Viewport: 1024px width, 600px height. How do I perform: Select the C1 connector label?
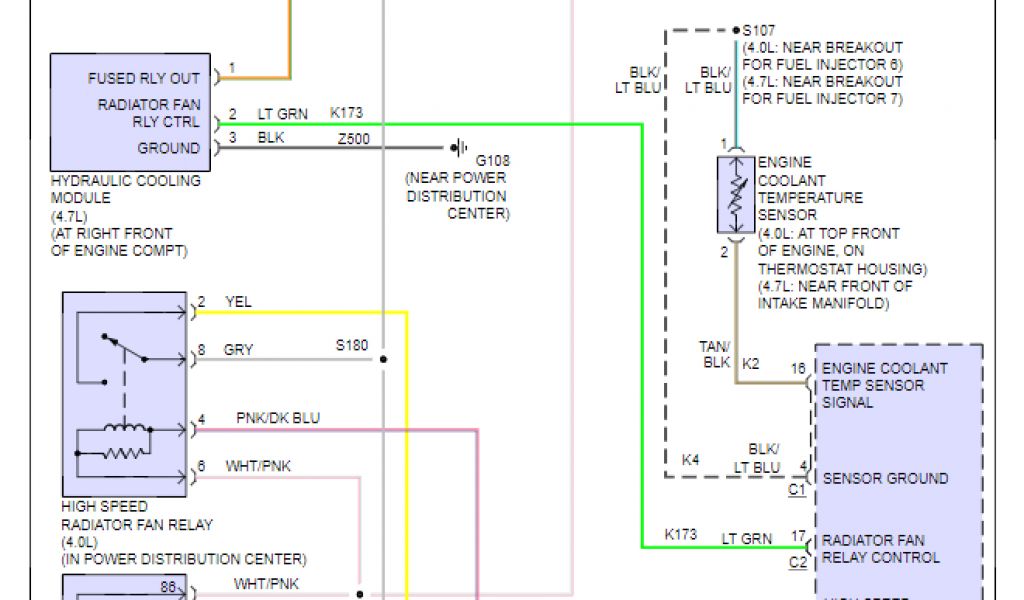[x=797, y=490]
